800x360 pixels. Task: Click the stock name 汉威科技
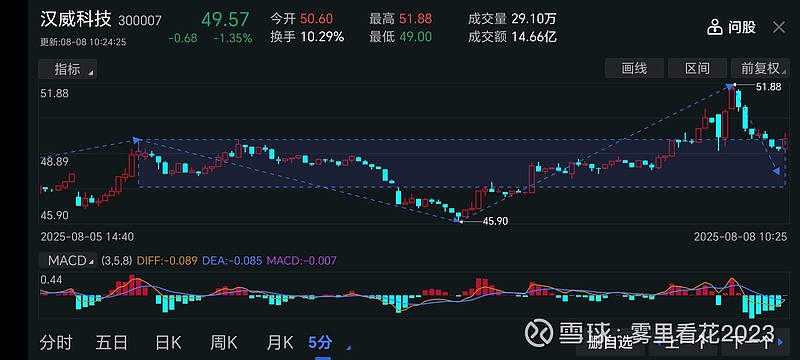point(76,19)
